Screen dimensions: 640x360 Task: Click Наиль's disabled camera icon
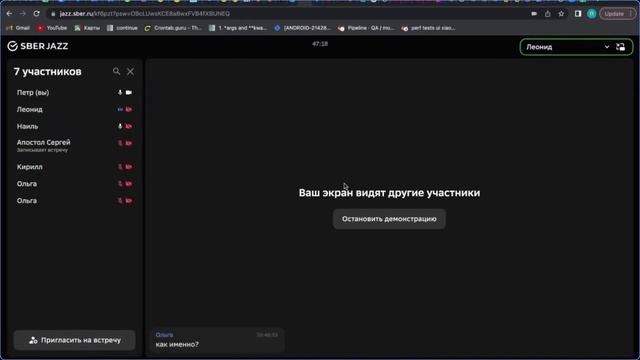[x=129, y=127]
